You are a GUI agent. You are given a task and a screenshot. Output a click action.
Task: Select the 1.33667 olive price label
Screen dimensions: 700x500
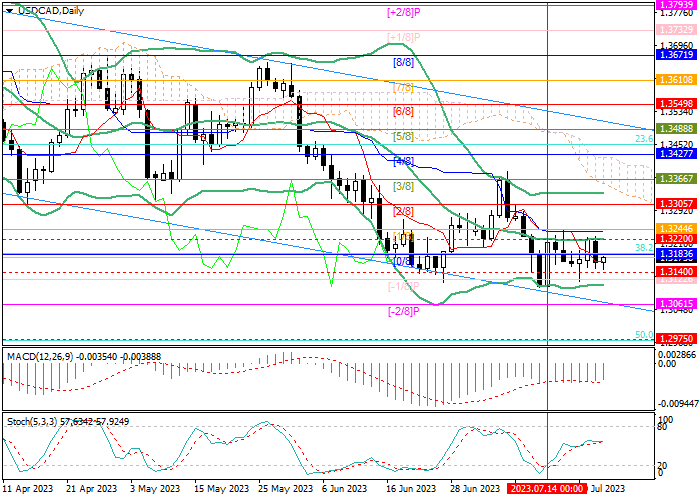pyautogui.click(x=677, y=179)
